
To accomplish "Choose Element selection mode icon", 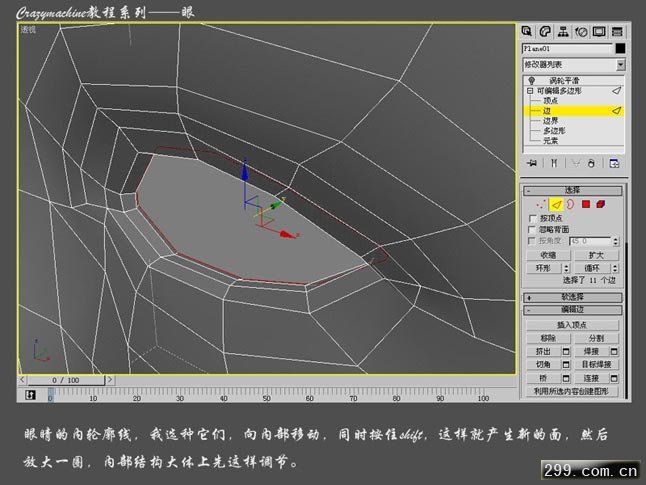I will 601,204.
